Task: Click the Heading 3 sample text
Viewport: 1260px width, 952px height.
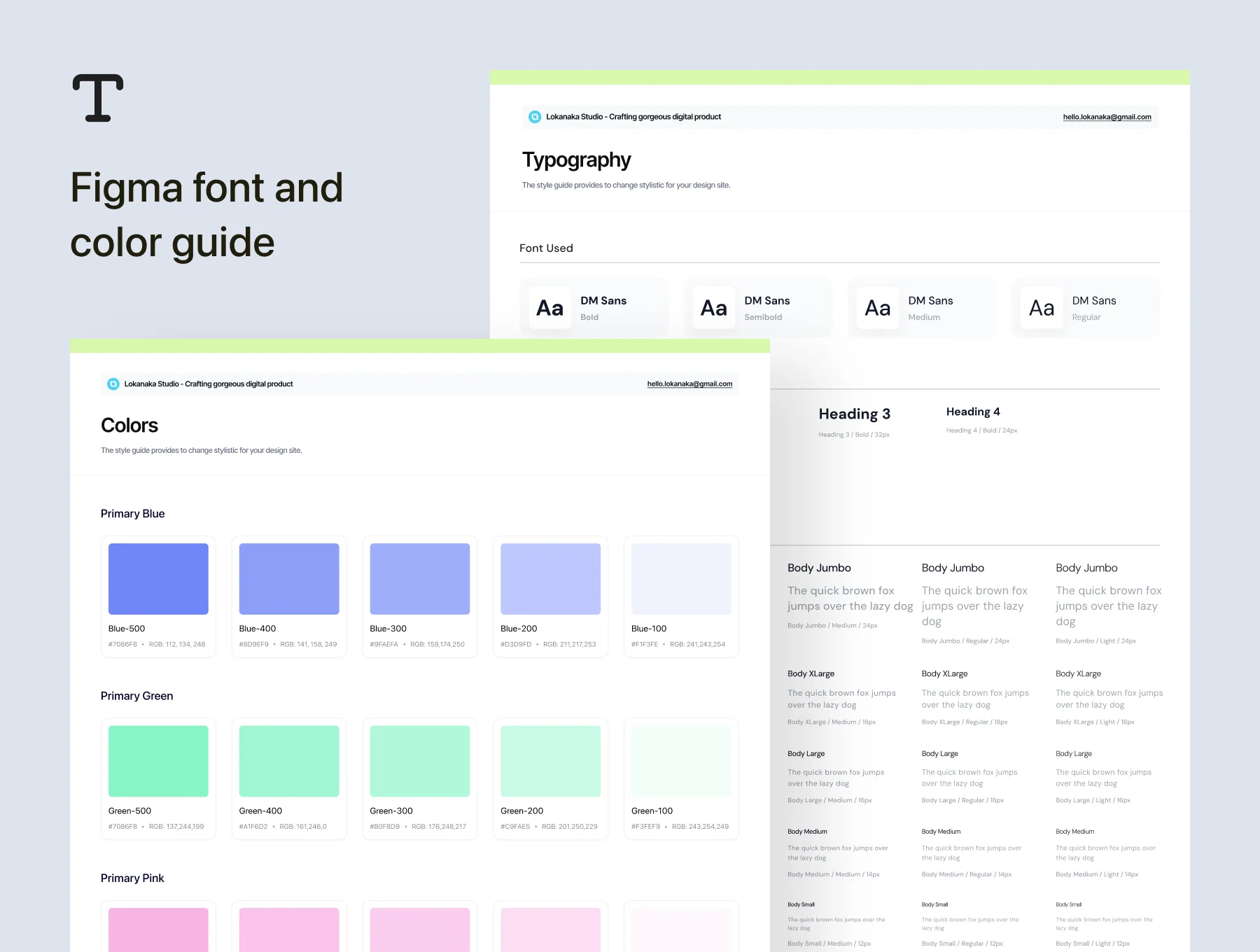Action: point(854,414)
